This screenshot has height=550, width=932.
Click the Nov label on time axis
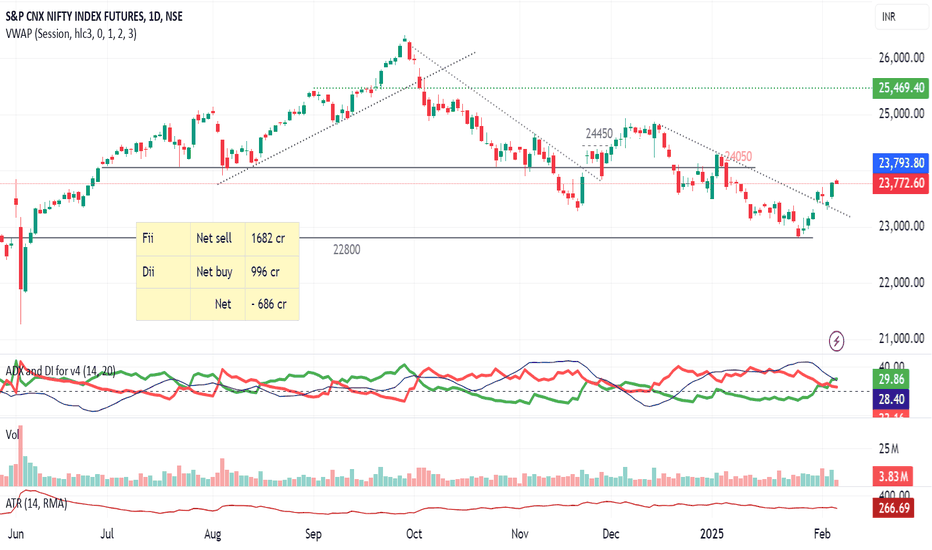tap(520, 534)
